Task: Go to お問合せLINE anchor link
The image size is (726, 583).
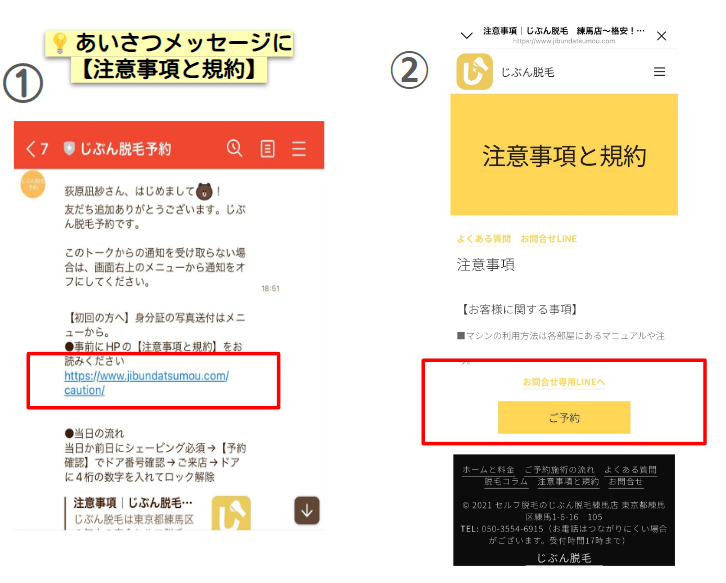Action: click(x=549, y=239)
